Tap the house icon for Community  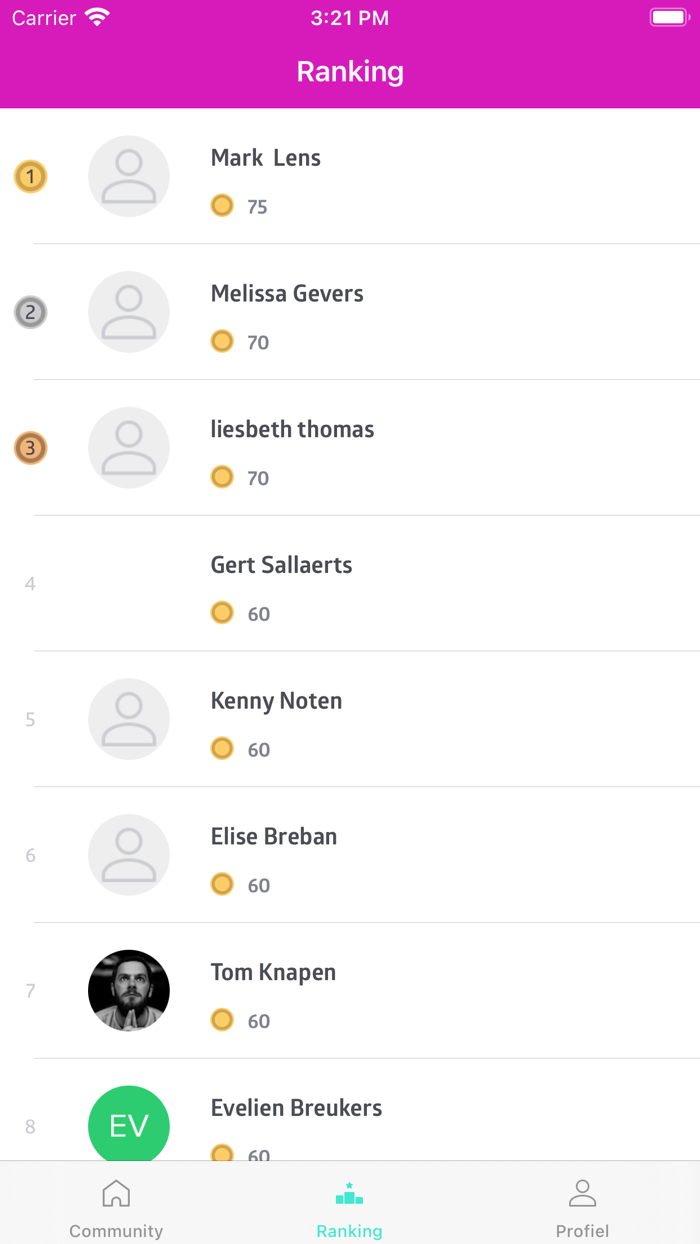[116, 1193]
